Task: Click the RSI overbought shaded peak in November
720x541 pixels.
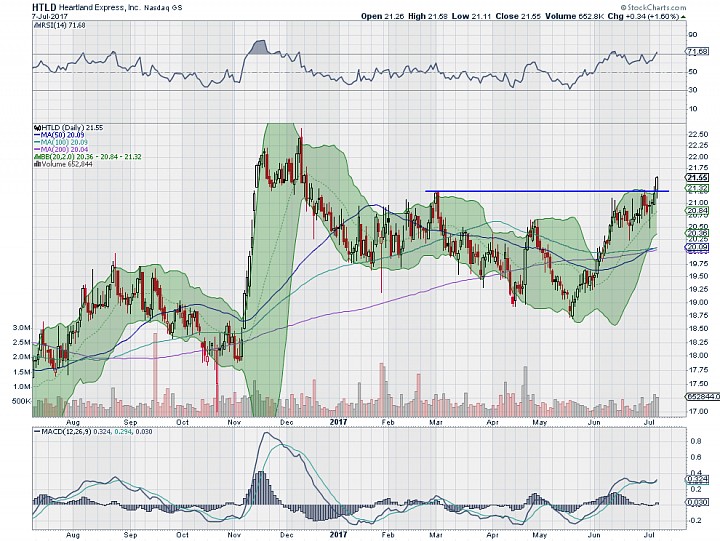Action: [259, 45]
